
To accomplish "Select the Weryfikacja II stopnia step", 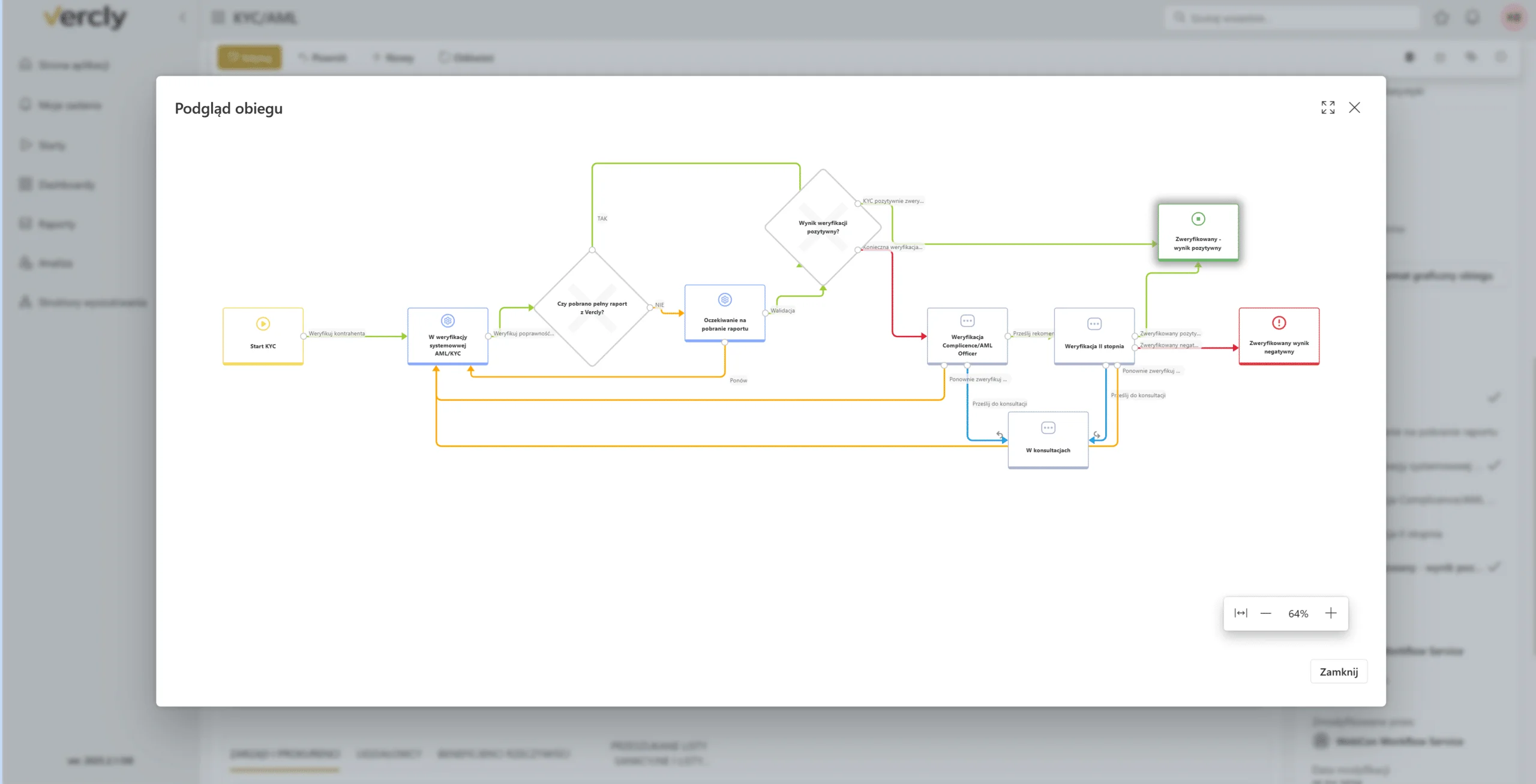I will (1094, 336).
